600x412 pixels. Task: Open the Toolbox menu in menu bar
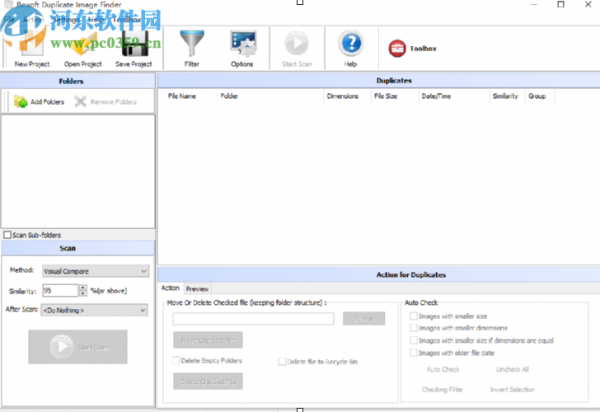tap(127, 19)
